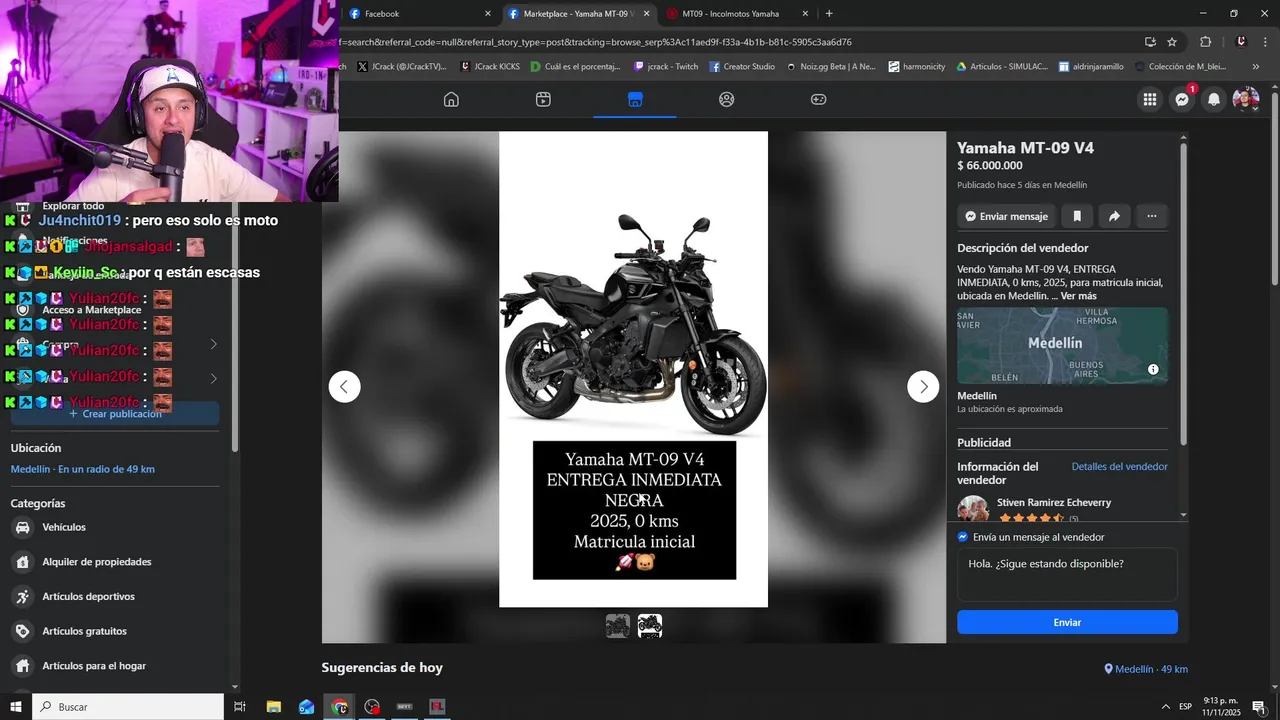Open the Facebook menu grid icon

[x=1150, y=99]
